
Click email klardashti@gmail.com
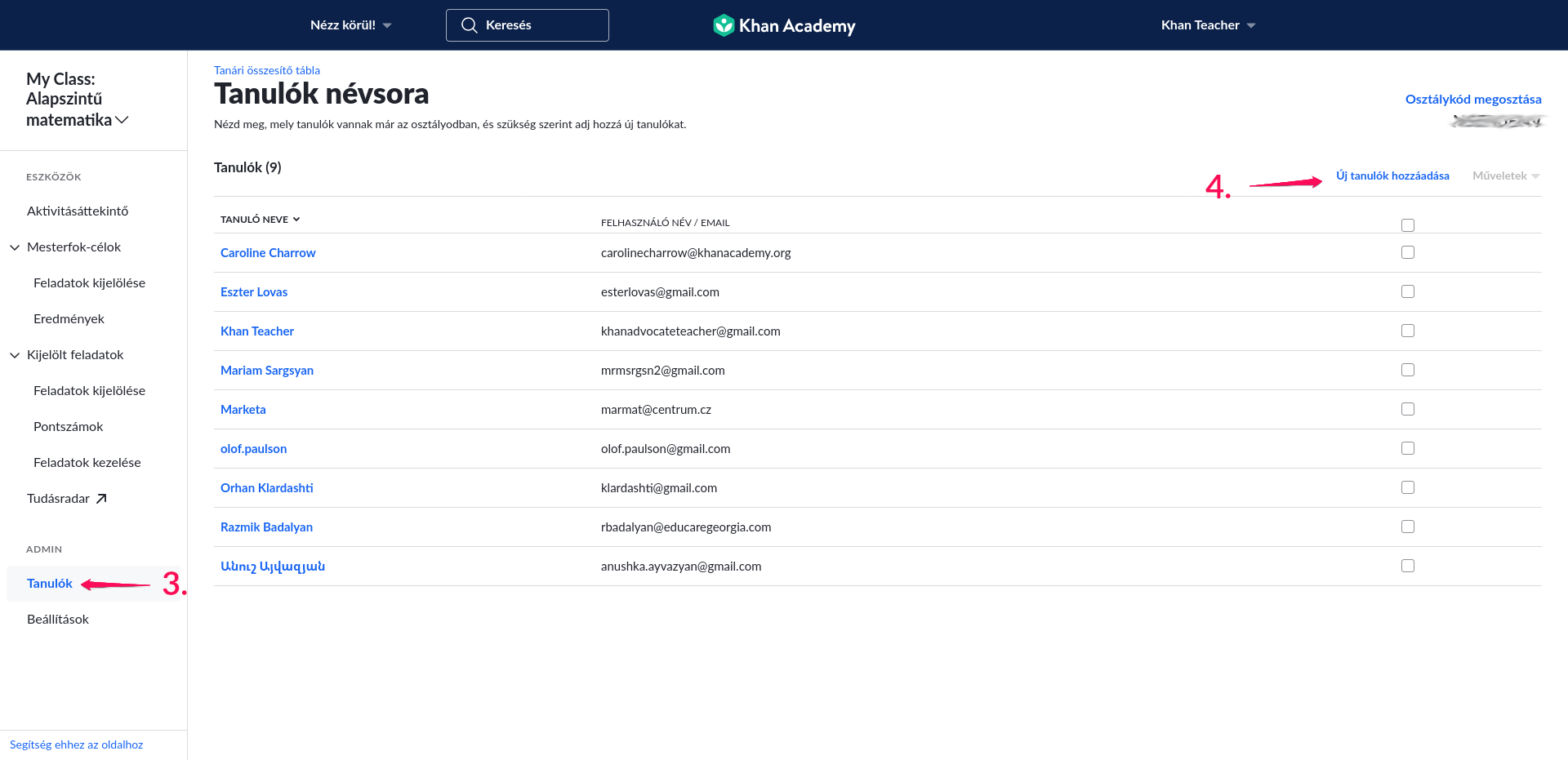[x=659, y=488]
